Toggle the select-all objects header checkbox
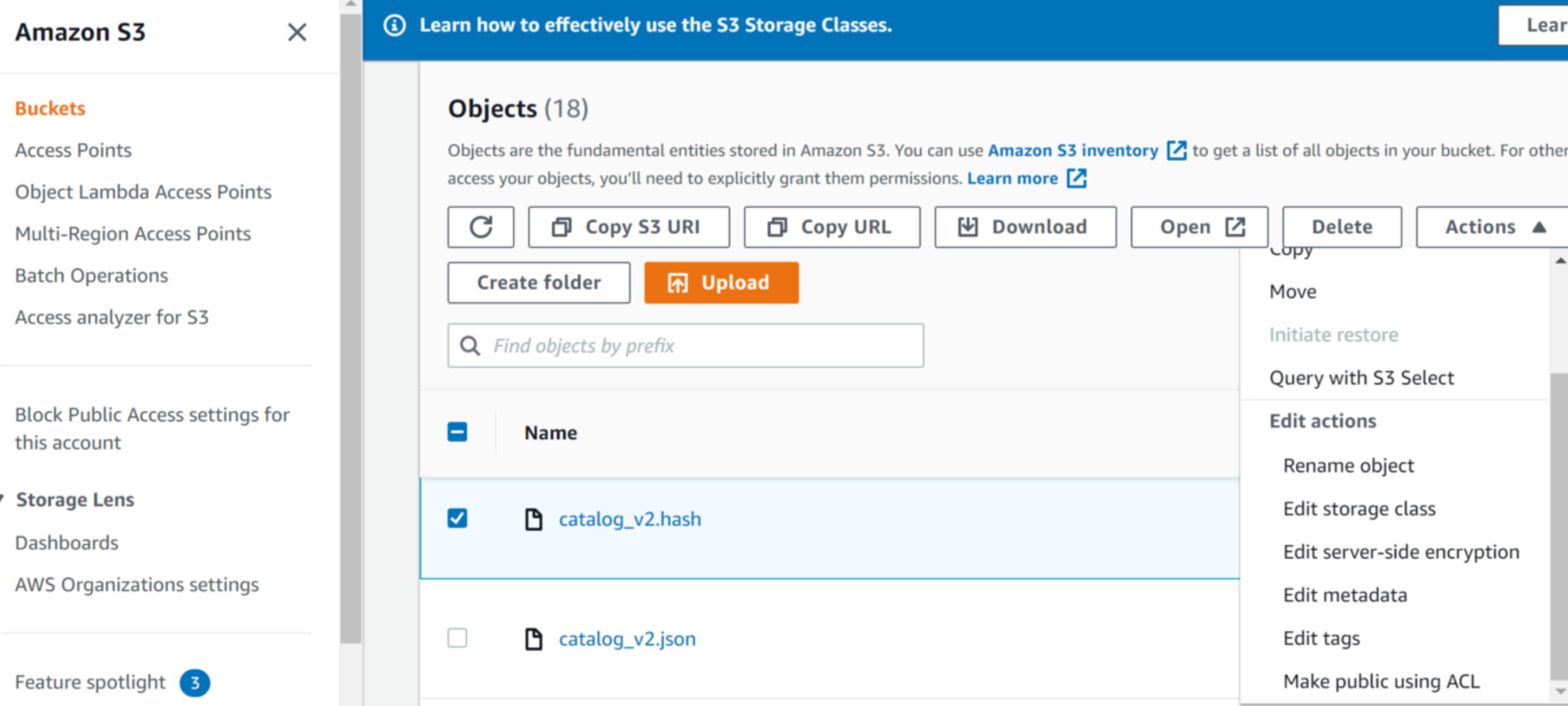The height and width of the screenshot is (706, 1568). tap(457, 432)
